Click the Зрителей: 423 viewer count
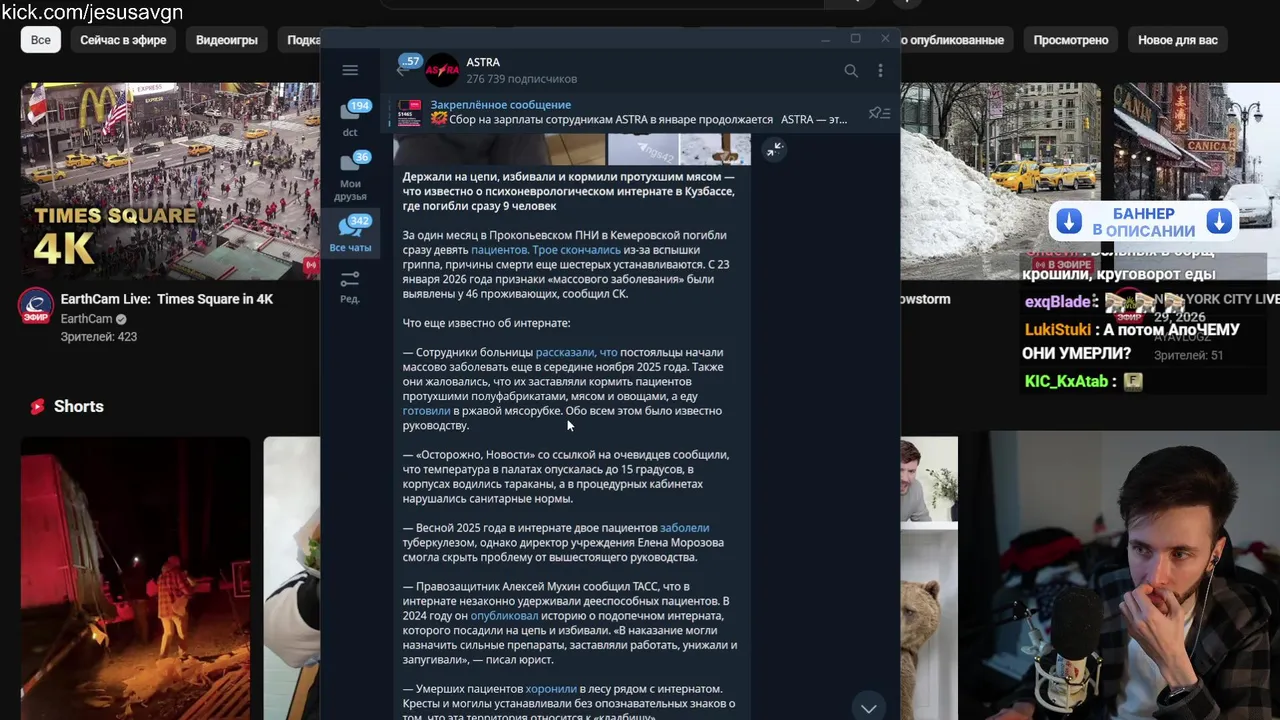This screenshot has height=720, width=1280. [98, 337]
